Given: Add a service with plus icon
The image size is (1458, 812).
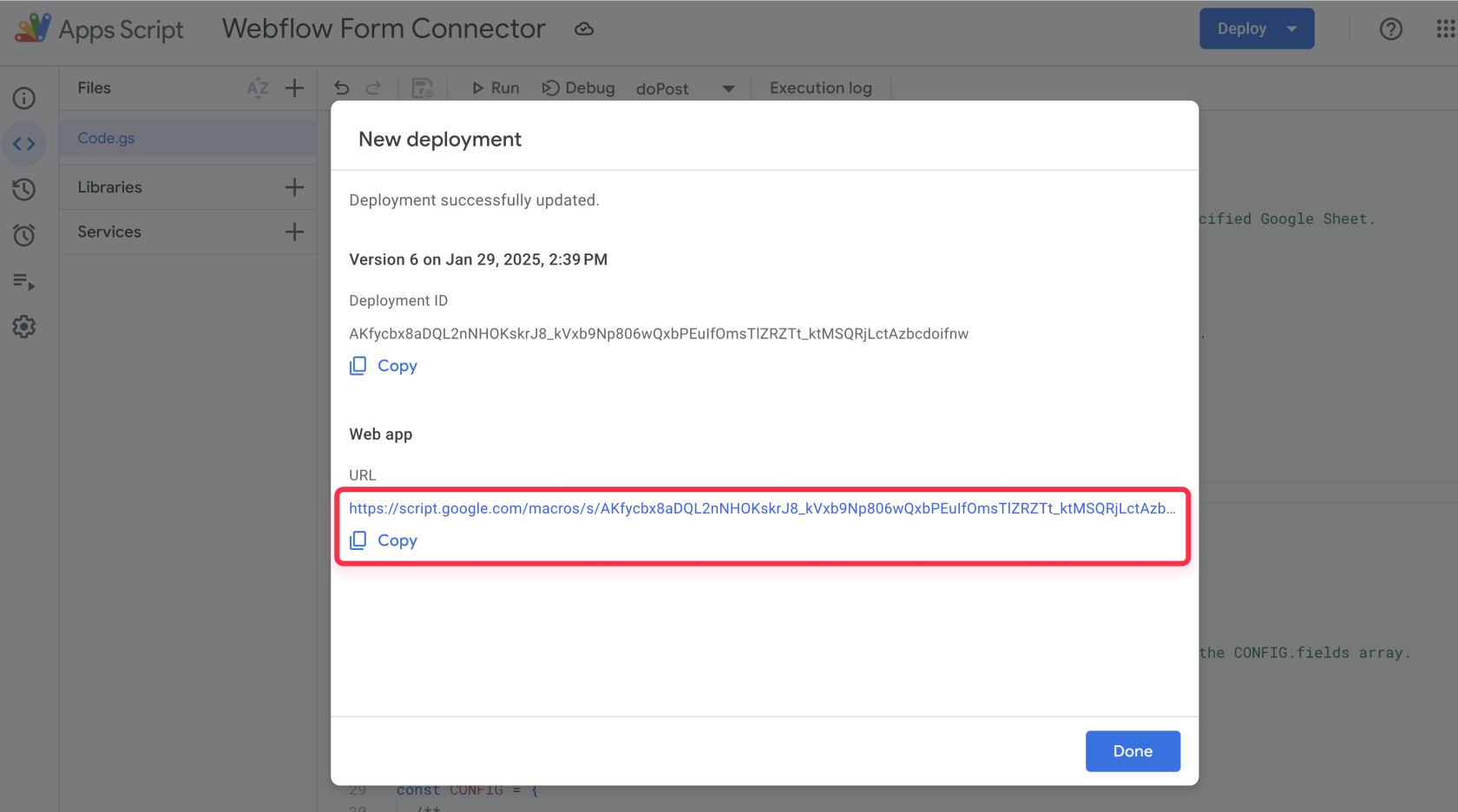Looking at the screenshot, I should point(295,232).
